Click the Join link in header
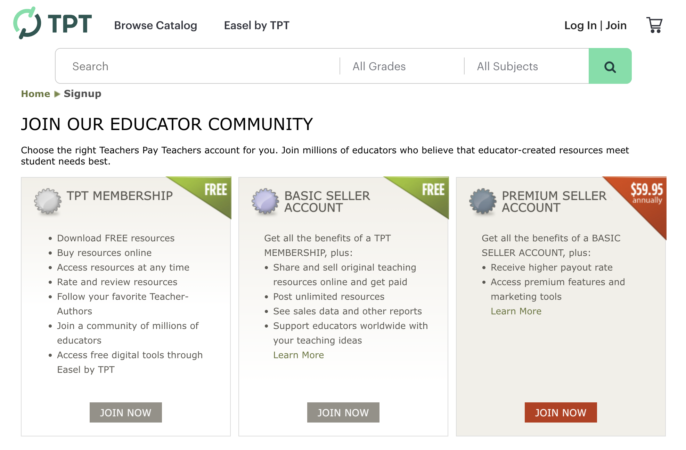This screenshot has height=450, width=686. (616, 25)
